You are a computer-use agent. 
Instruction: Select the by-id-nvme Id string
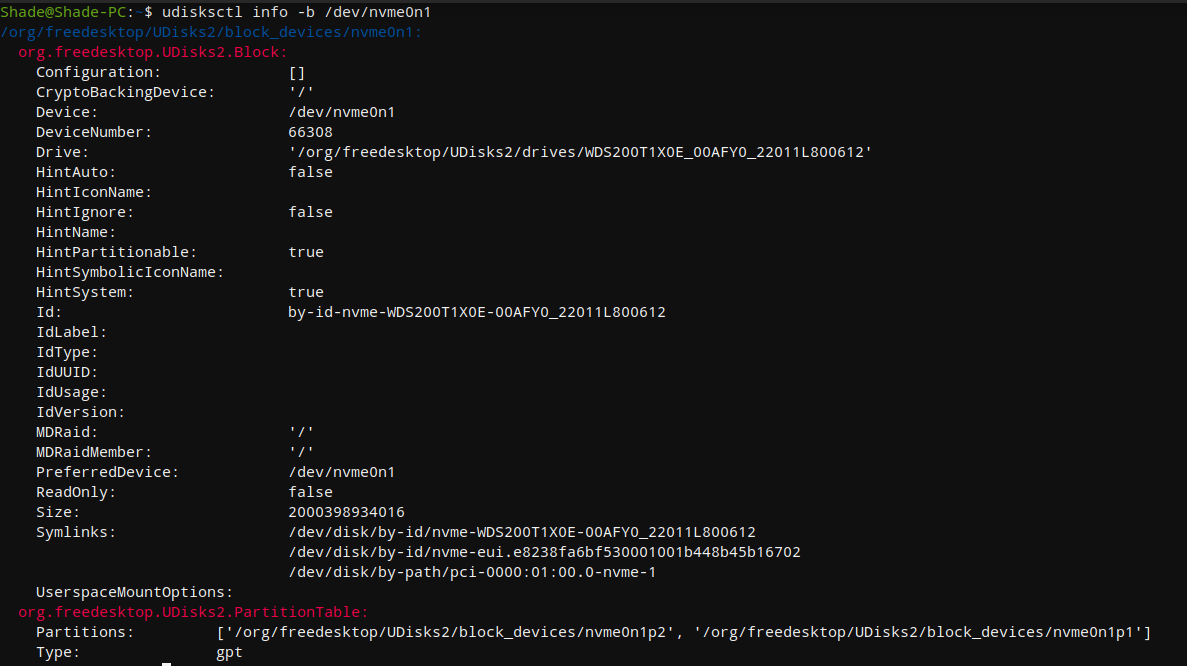pos(476,311)
